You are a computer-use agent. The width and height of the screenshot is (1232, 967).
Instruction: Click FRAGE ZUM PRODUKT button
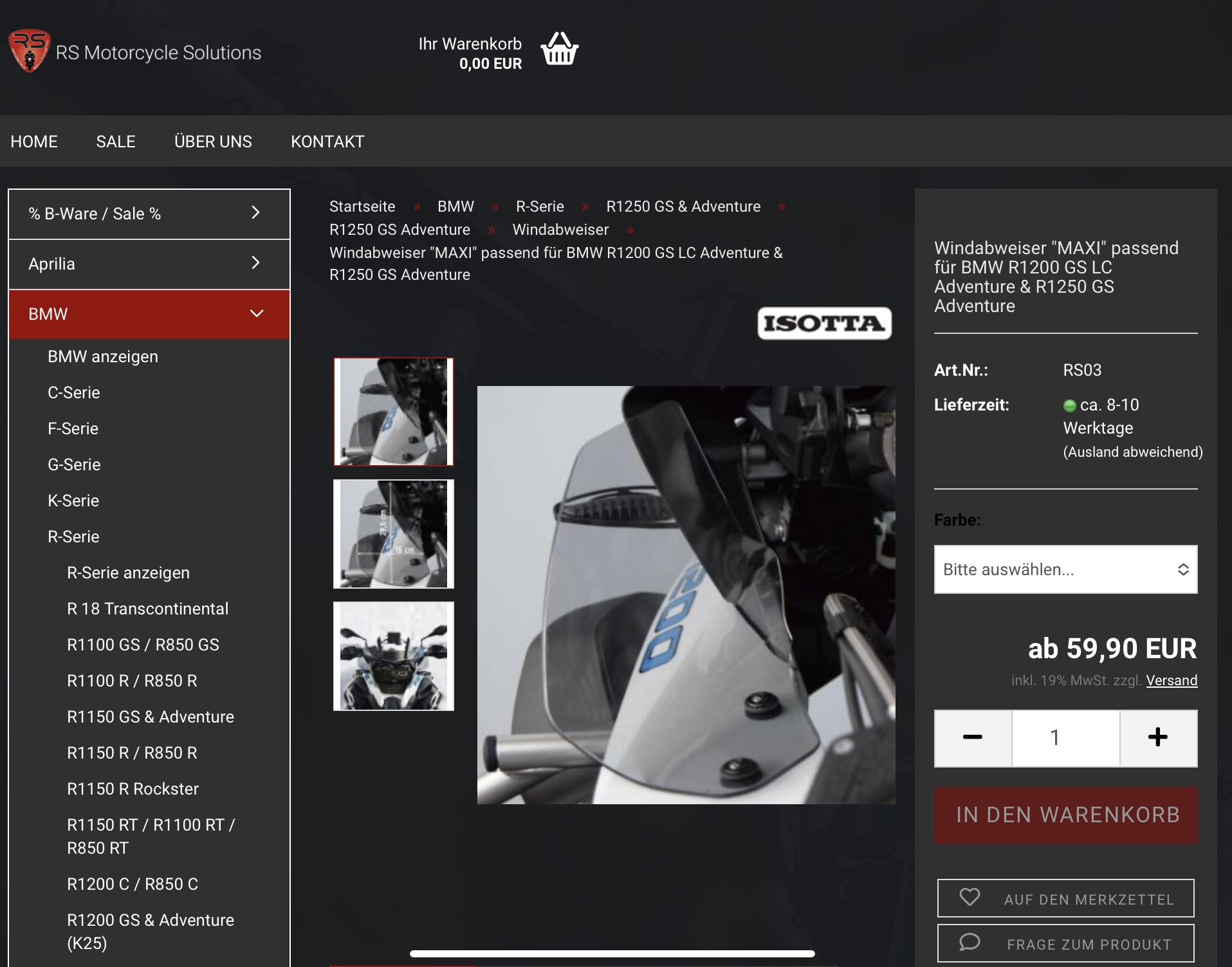point(1065,943)
